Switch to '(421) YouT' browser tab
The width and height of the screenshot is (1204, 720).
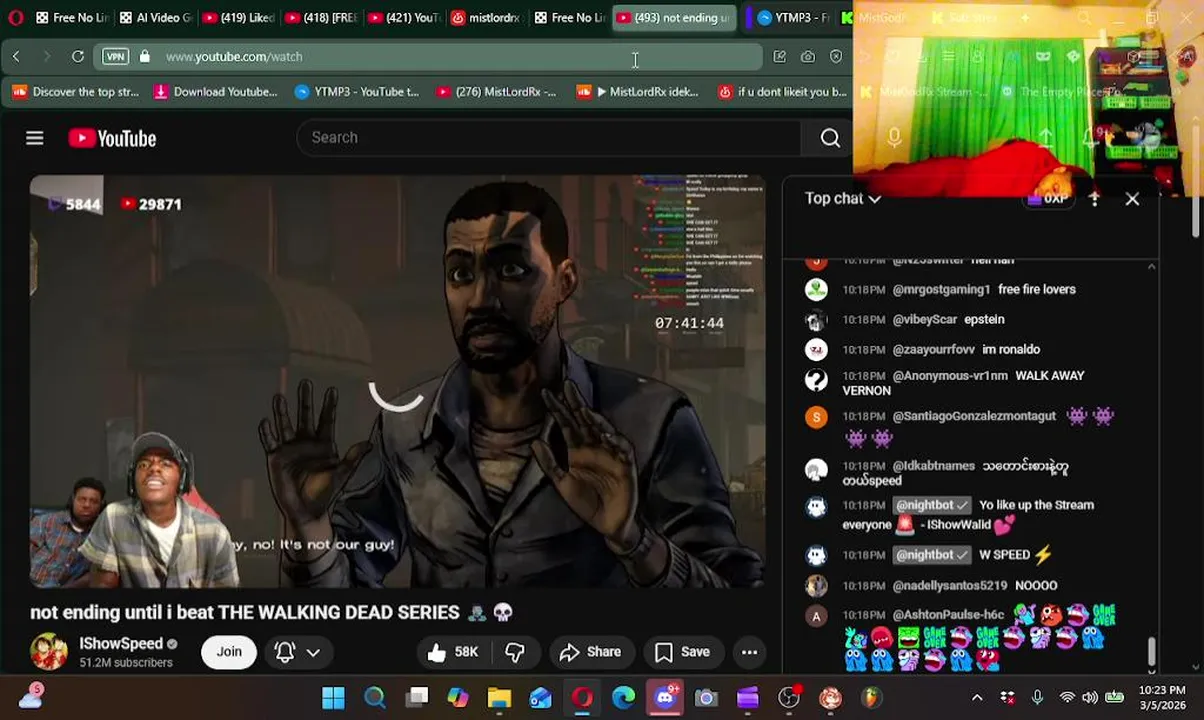click(x=403, y=18)
